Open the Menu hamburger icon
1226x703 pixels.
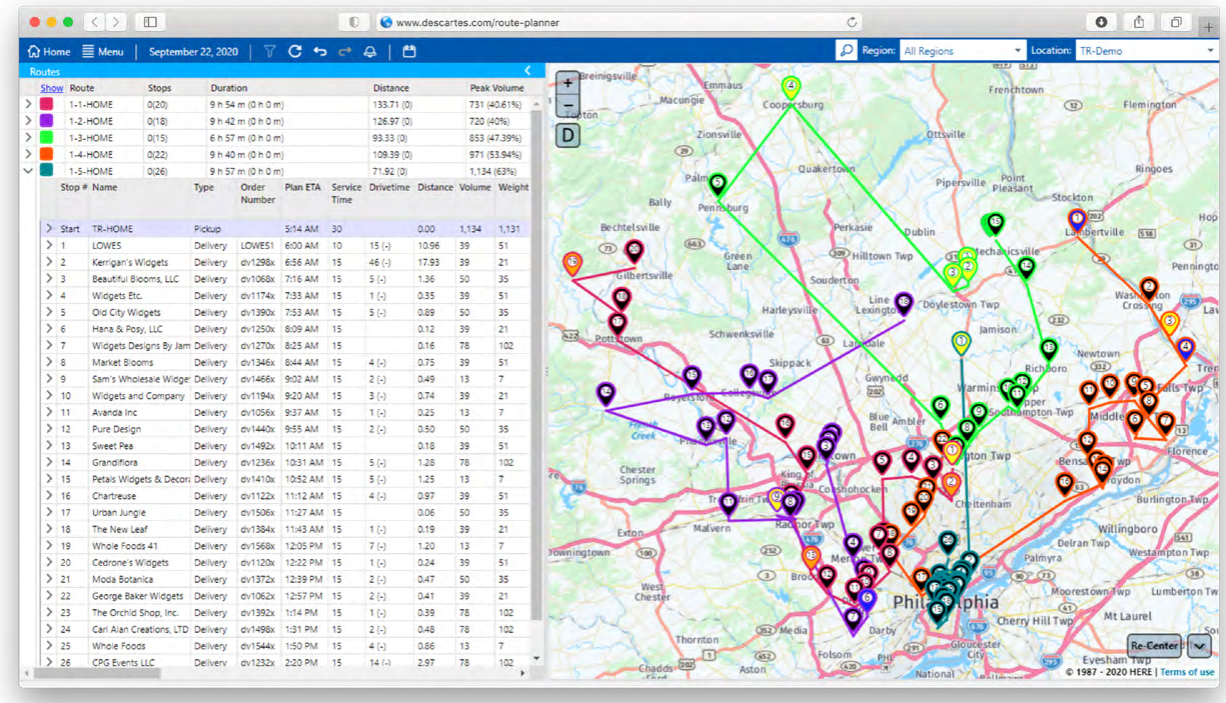tap(88, 51)
